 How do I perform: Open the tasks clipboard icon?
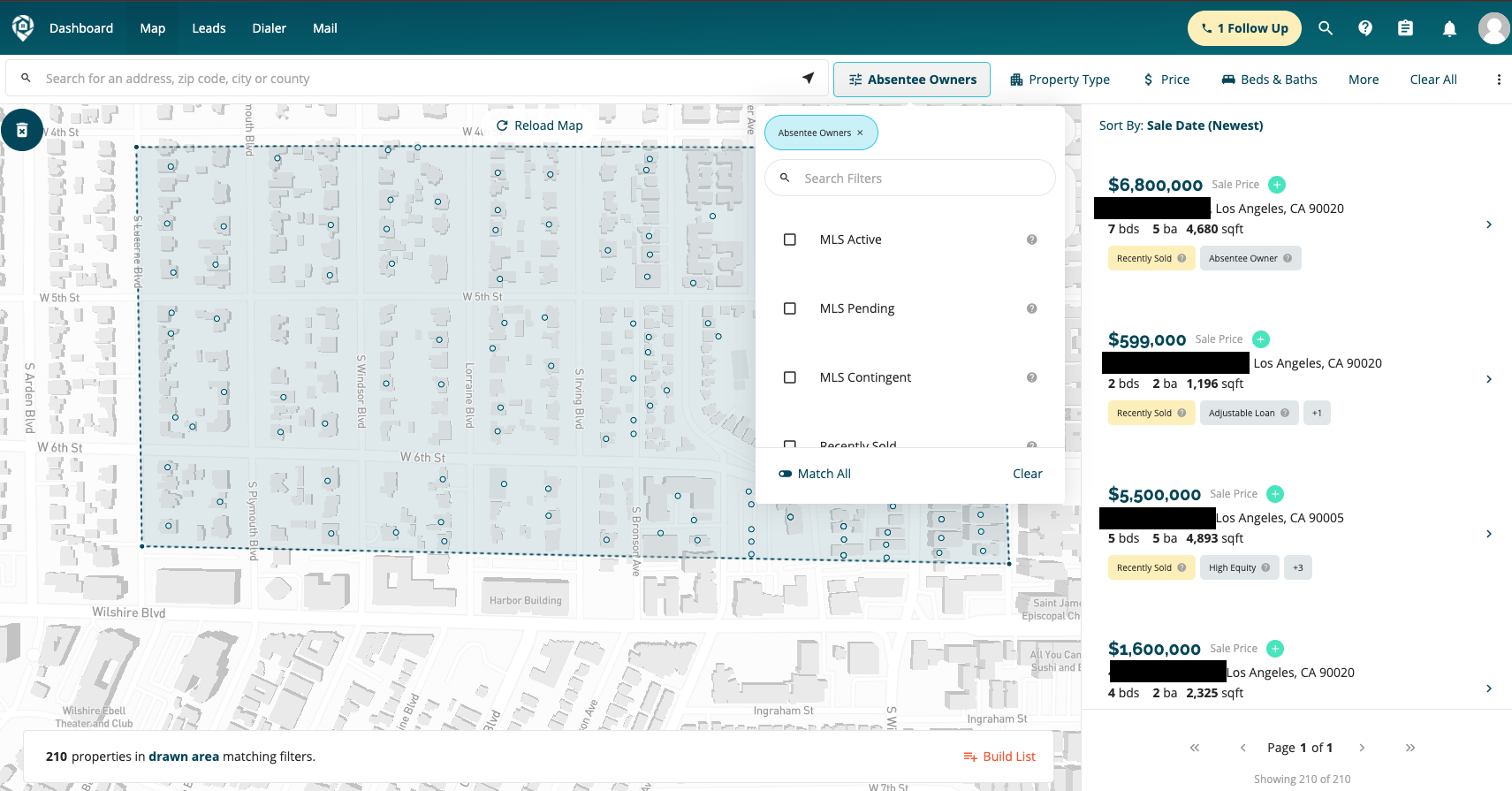[x=1405, y=28]
